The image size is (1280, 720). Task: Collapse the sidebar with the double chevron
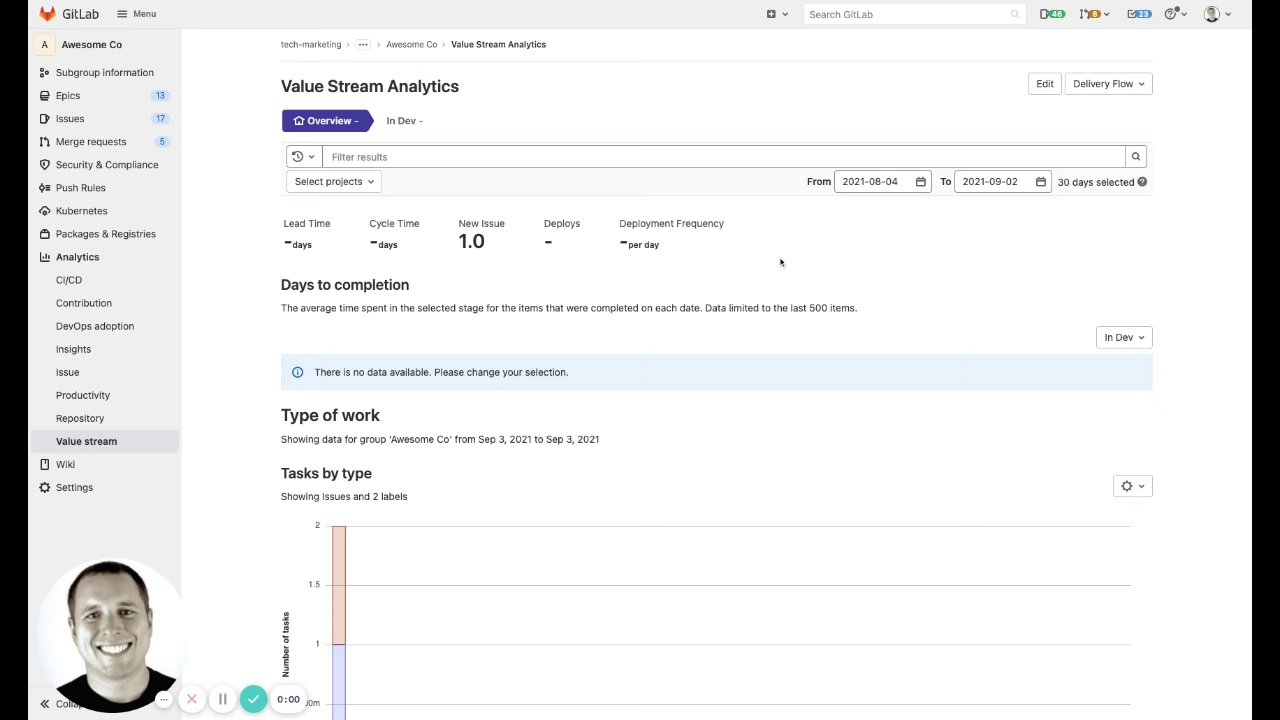point(45,704)
